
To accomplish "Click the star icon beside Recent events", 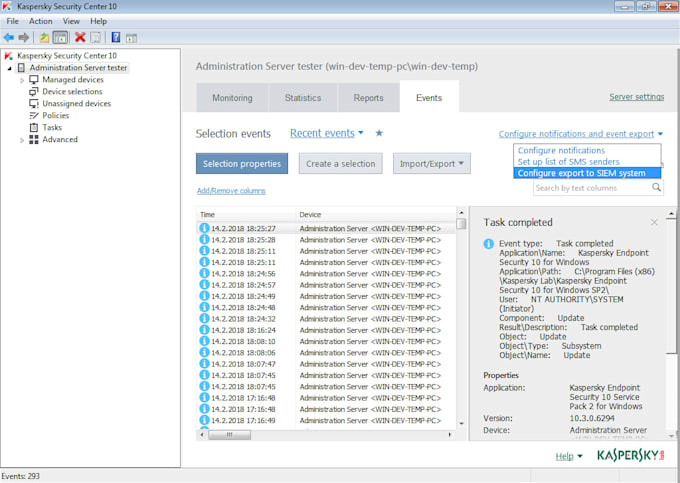I will pos(379,133).
